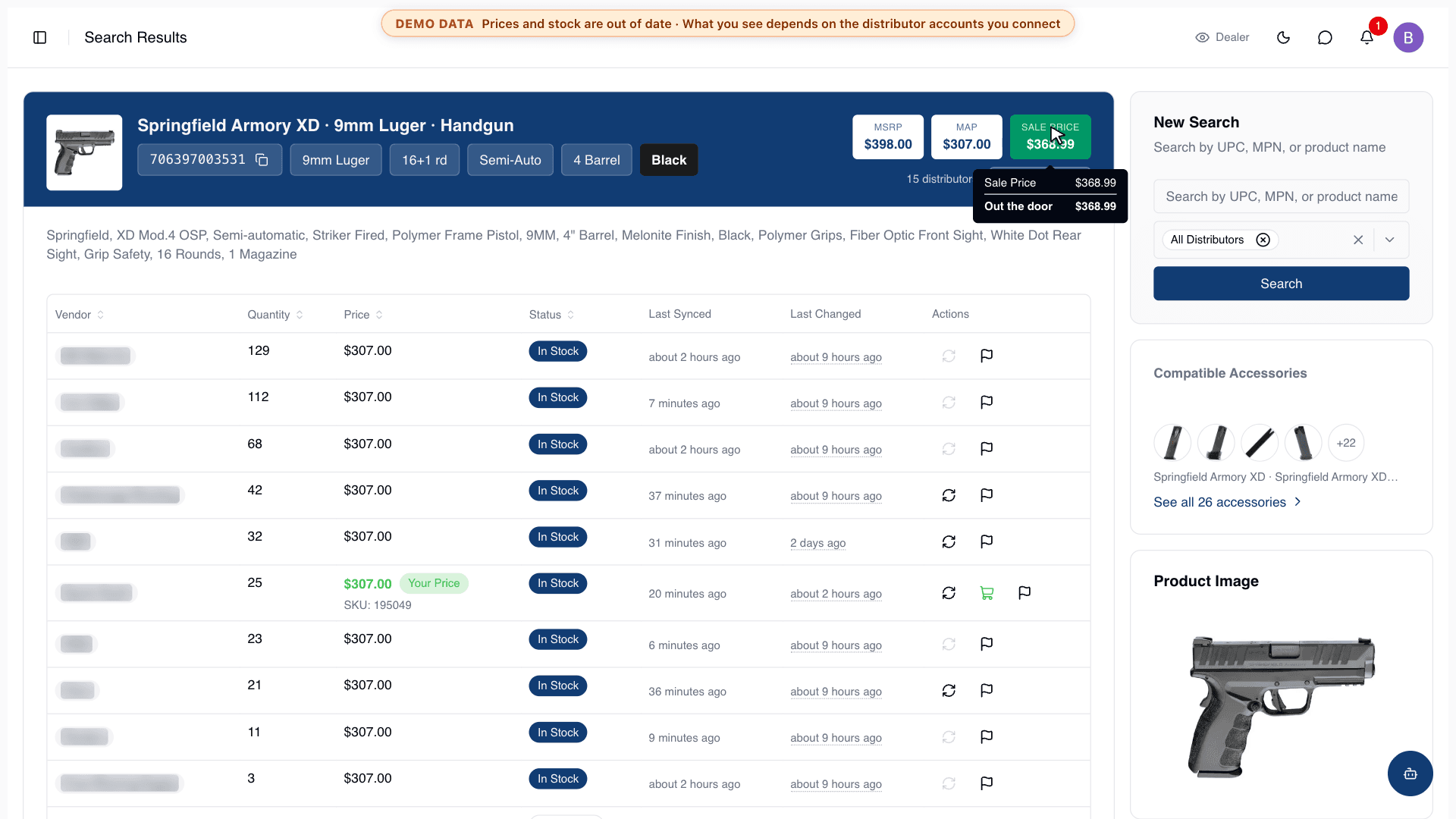This screenshot has height=819, width=1456.
Task: Open the header product thumbnail image
Action: pos(84,152)
